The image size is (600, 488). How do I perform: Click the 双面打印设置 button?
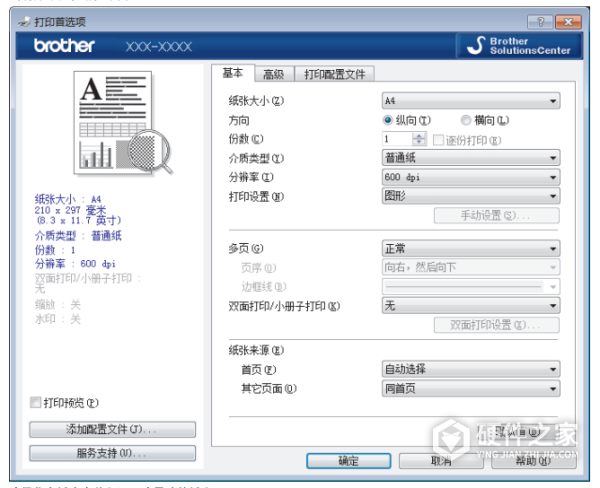pos(496,325)
